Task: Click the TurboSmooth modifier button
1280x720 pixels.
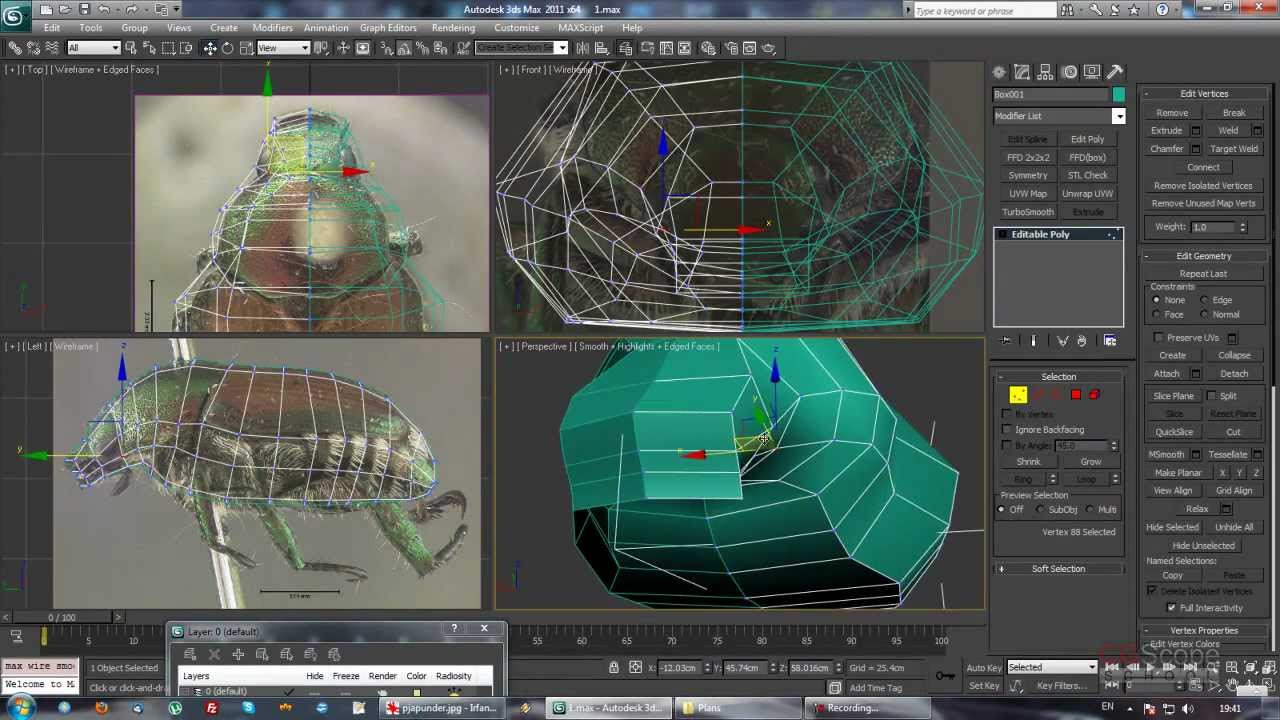Action: [1028, 212]
